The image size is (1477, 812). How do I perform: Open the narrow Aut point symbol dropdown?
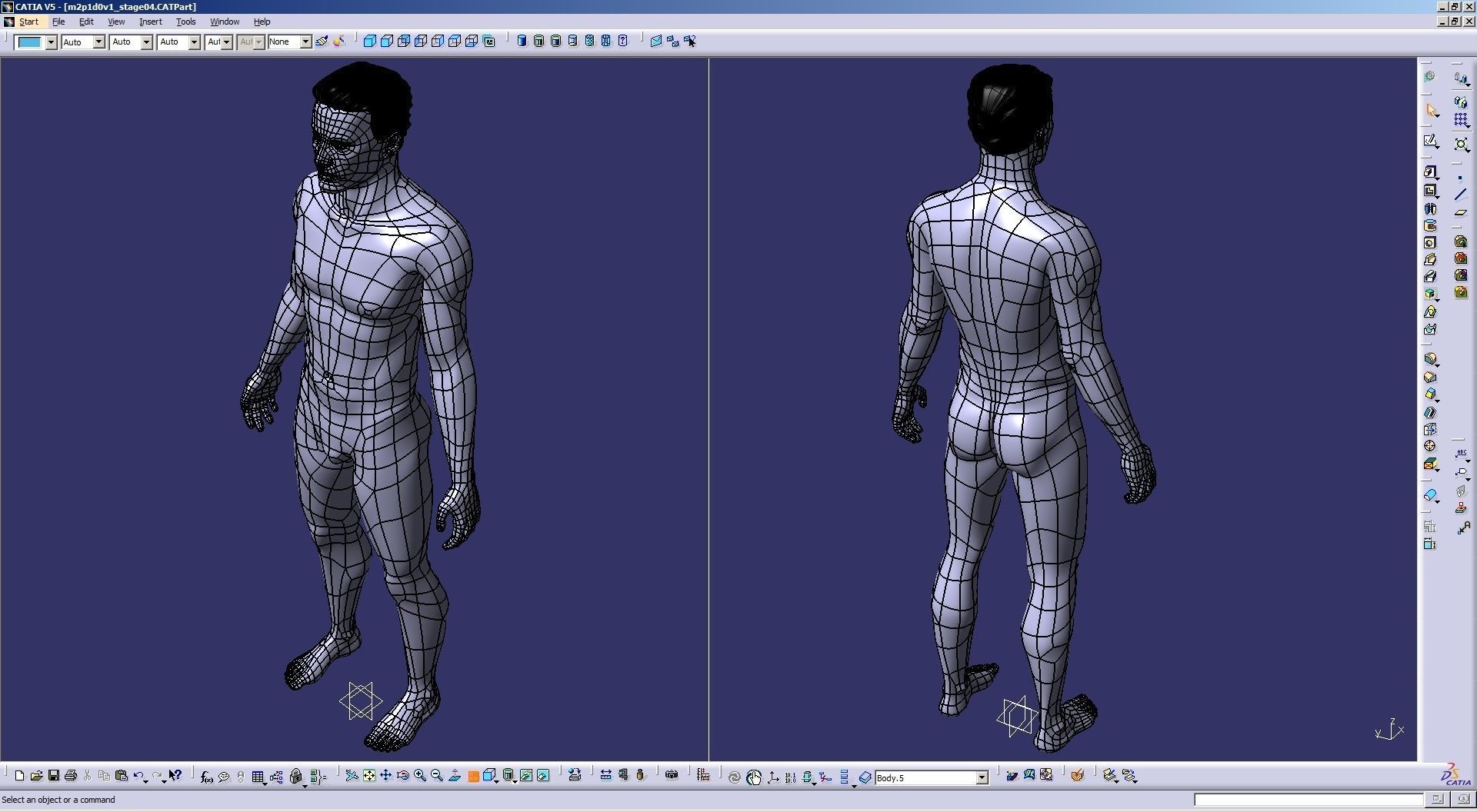tap(226, 42)
